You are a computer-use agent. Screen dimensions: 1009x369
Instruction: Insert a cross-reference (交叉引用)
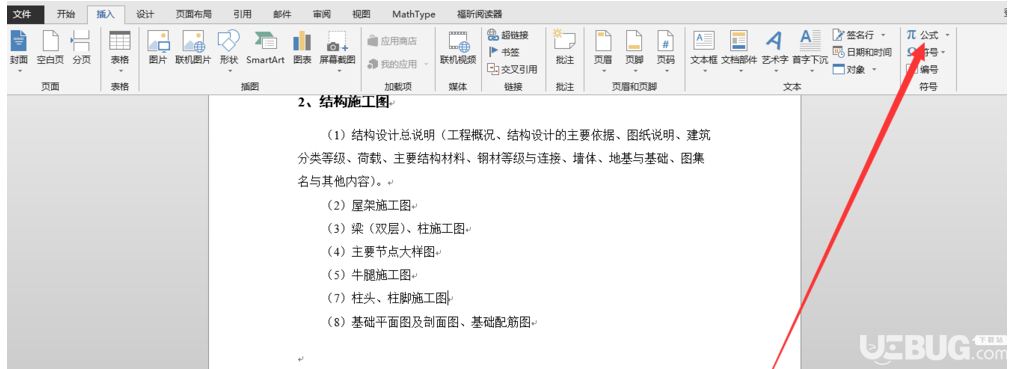tap(512, 69)
